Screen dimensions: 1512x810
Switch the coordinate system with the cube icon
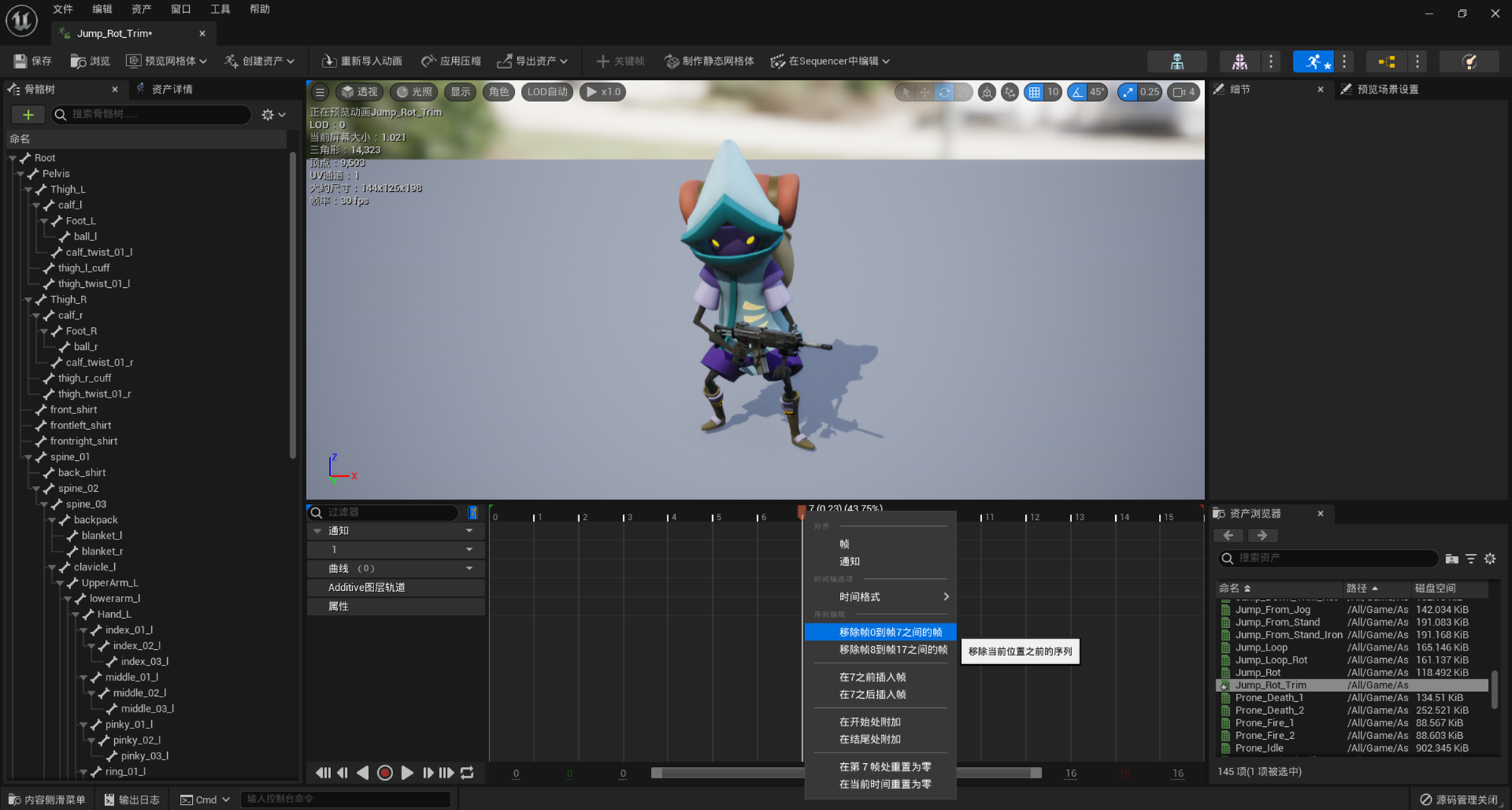click(x=987, y=92)
